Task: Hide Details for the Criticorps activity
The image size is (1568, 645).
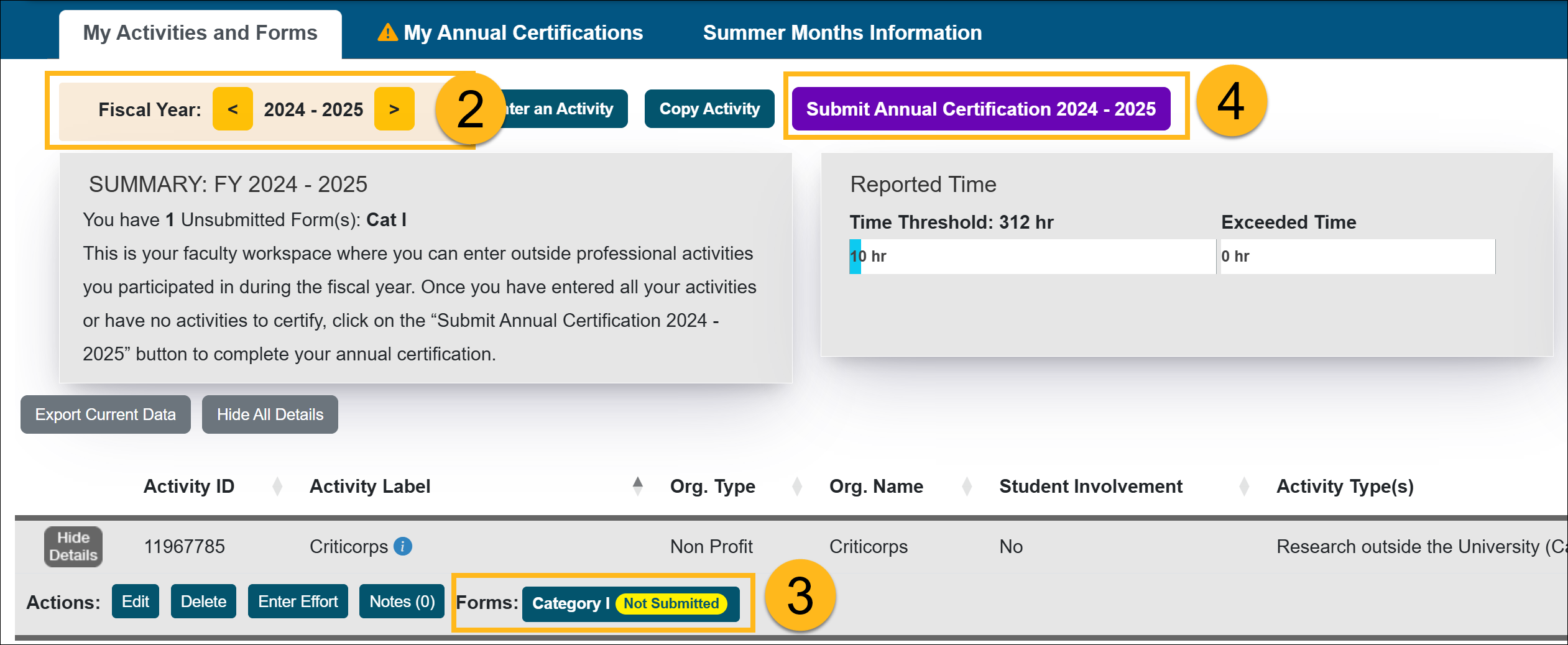Action: click(x=73, y=546)
